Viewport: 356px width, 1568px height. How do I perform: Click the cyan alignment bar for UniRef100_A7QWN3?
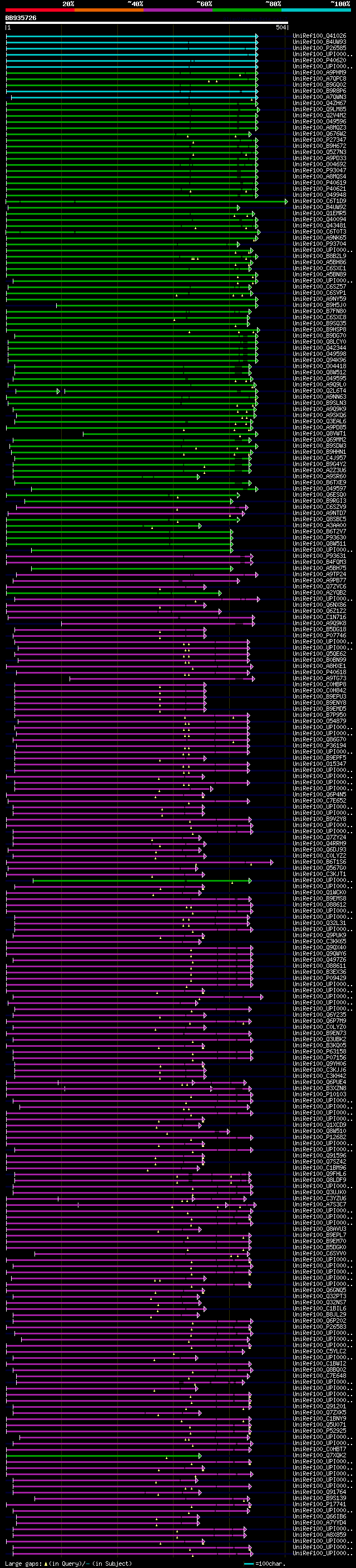pyautogui.click(x=134, y=97)
